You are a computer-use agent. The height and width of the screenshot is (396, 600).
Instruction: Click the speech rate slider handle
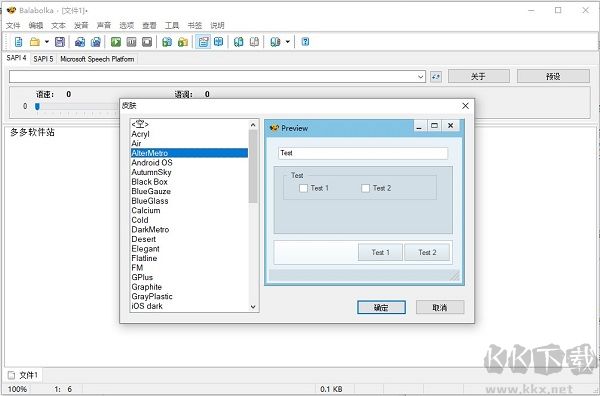click(37, 106)
